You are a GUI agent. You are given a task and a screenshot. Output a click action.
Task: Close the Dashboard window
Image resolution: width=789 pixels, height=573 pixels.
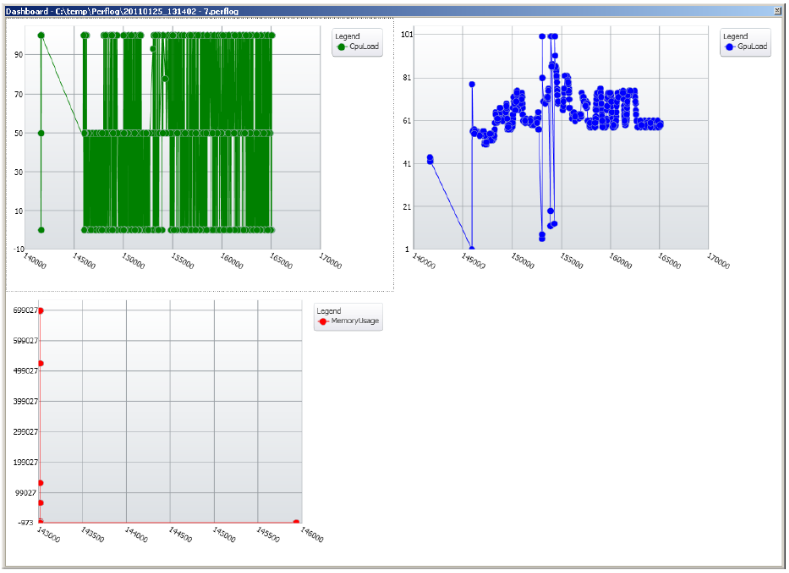pos(778,11)
